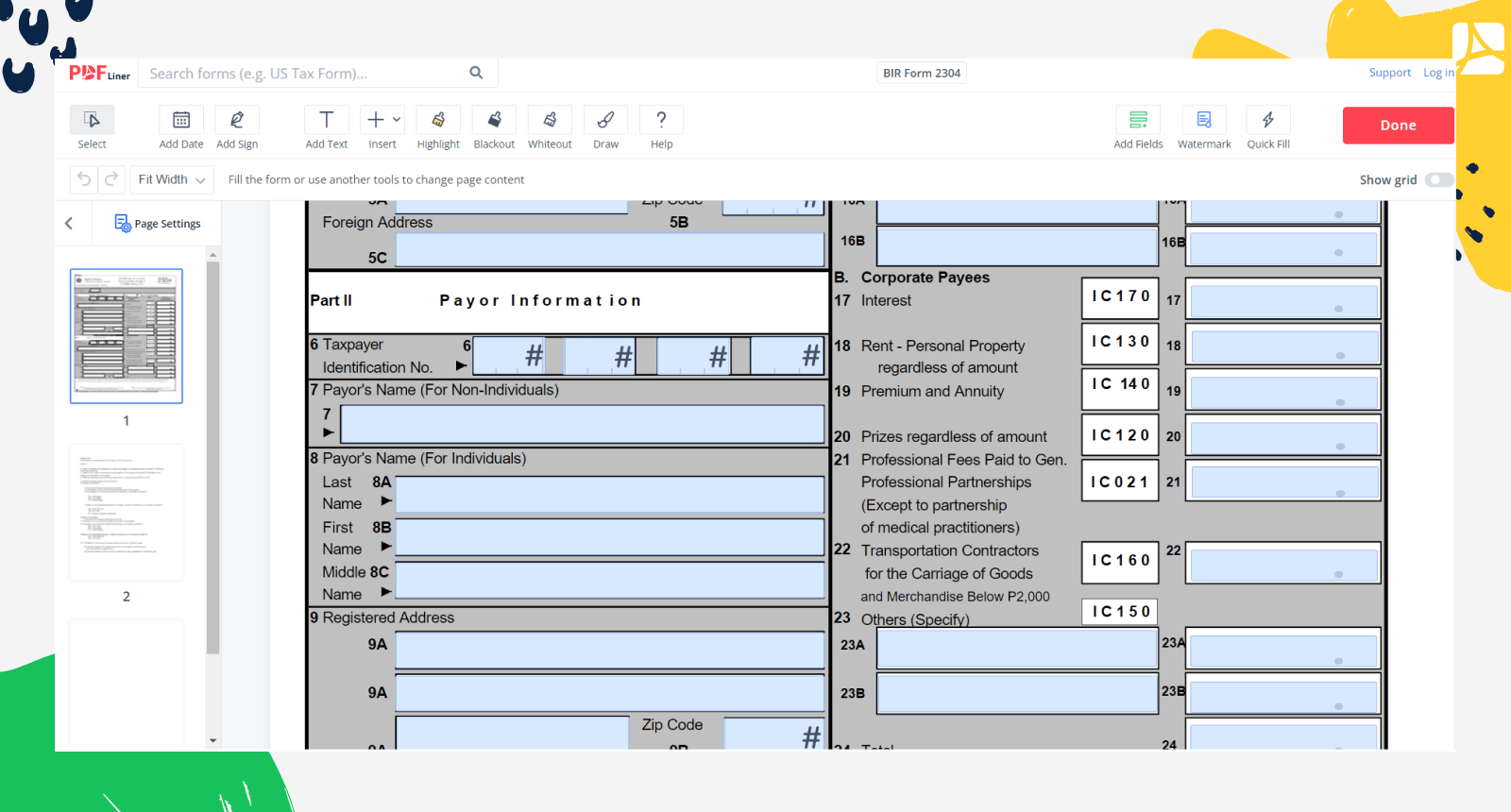
Task: Click the Transportation Contractors field 22
Action: (1283, 565)
